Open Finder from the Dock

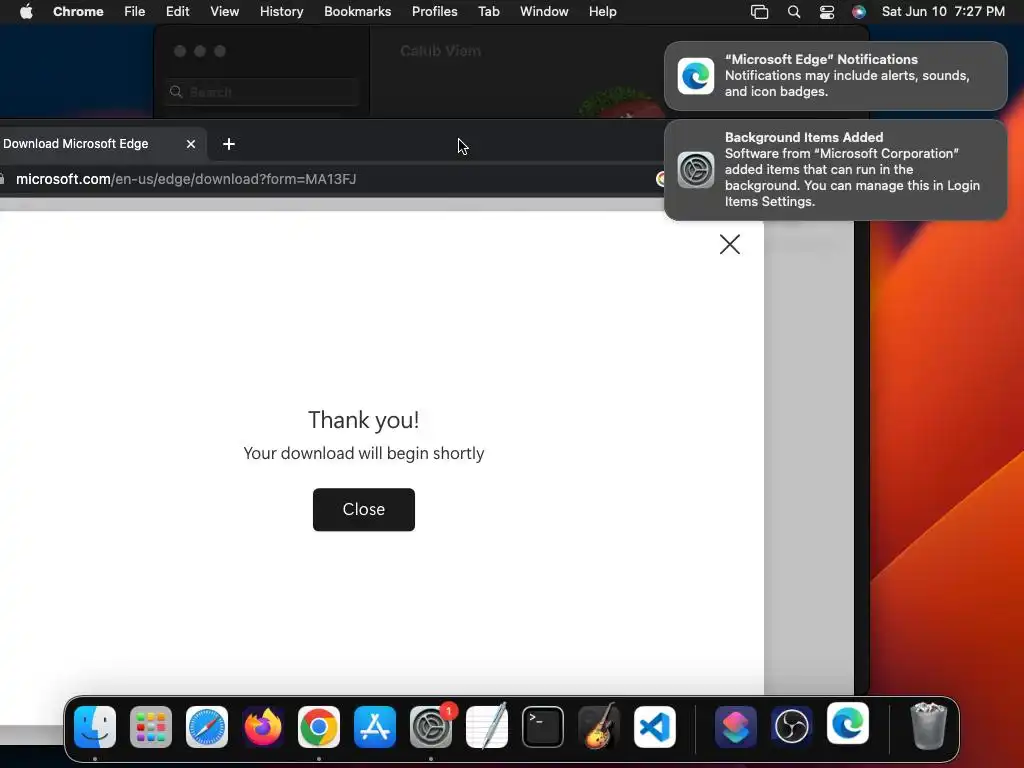(x=95, y=727)
